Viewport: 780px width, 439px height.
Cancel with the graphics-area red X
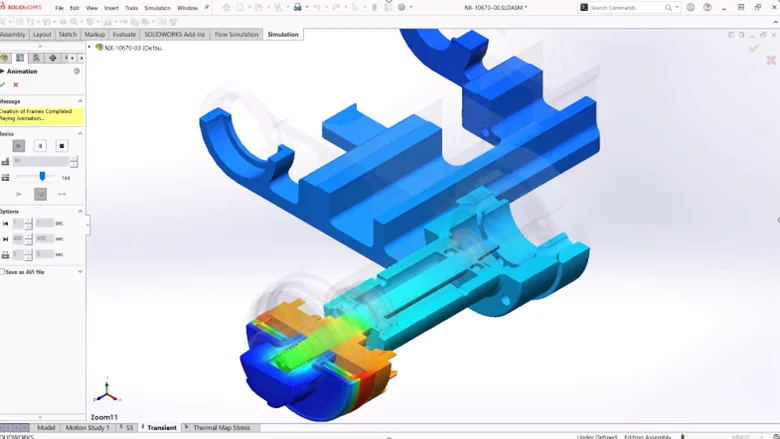[771, 60]
